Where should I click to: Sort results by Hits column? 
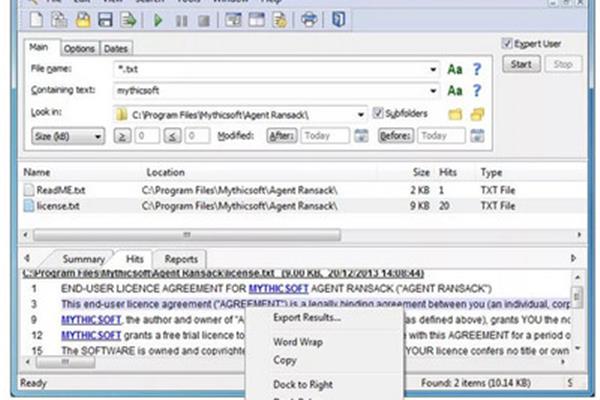pyautogui.click(x=448, y=172)
